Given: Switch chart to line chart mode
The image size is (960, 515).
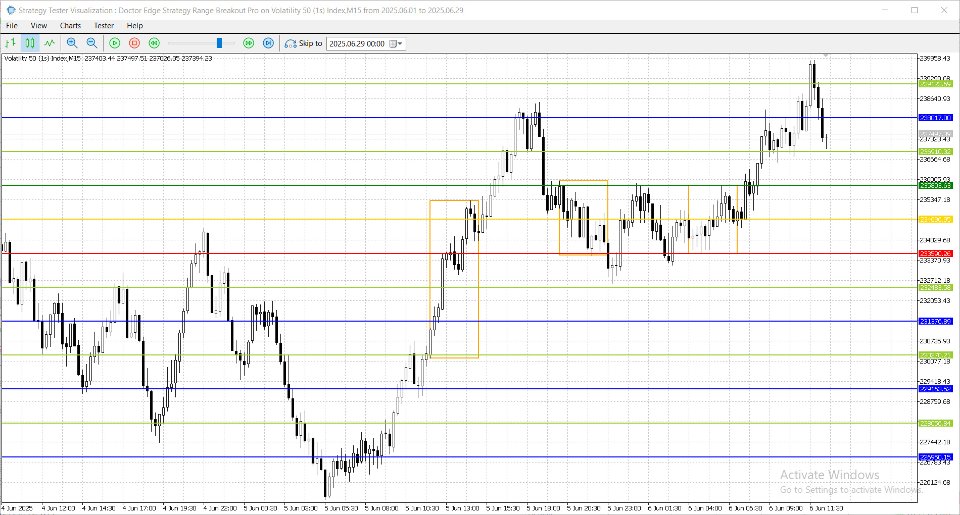Looking at the screenshot, I should [49, 43].
